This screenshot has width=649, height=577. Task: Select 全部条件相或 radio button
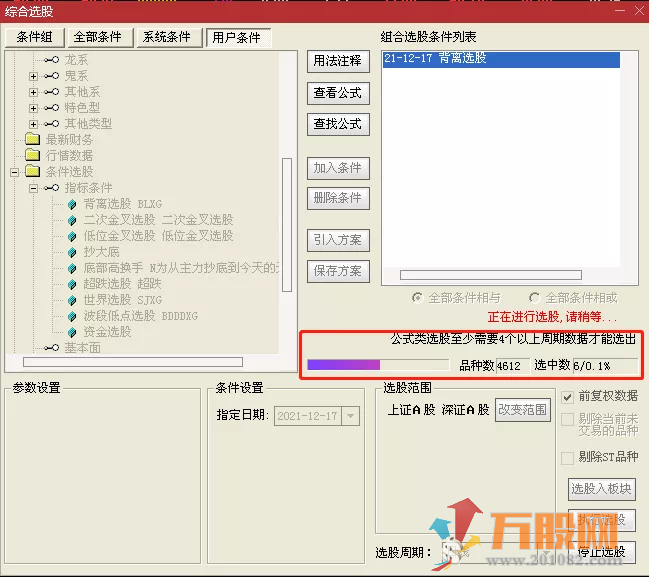coord(535,298)
